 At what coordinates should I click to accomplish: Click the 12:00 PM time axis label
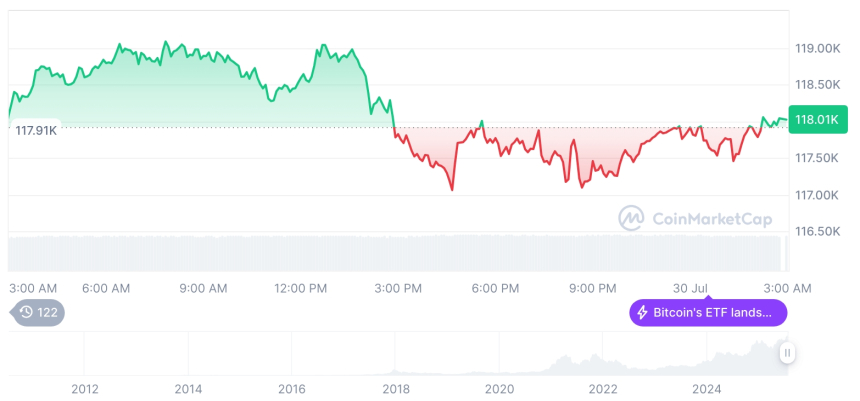click(300, 288)
